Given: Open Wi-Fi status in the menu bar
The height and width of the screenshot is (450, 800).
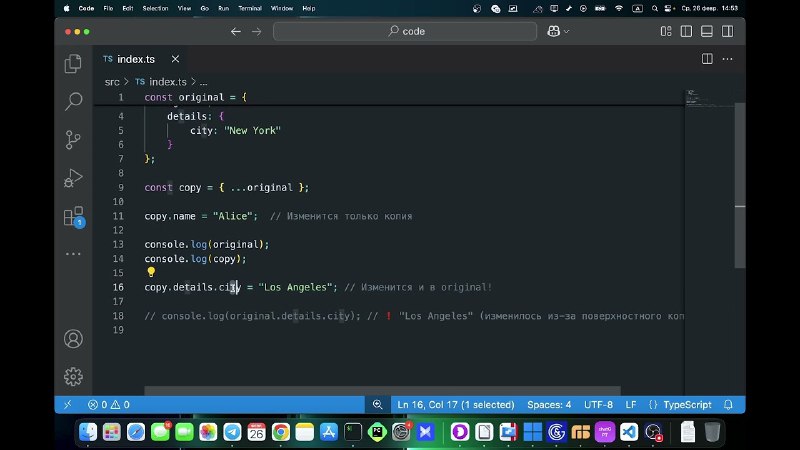Looking at the screenshot, I should pos(619,8).
